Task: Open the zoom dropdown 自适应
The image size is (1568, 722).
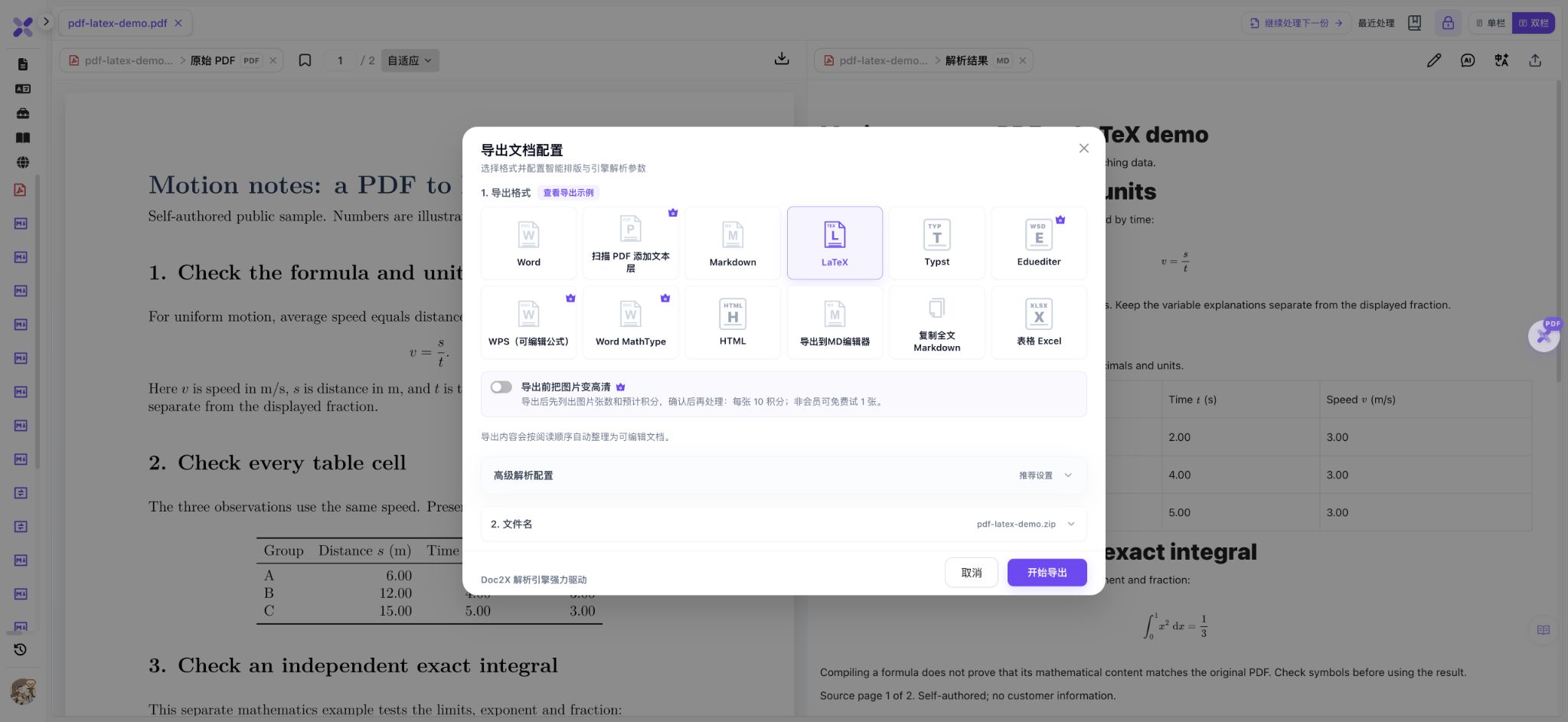Action: pyautogui.click(x=410, y=60)
